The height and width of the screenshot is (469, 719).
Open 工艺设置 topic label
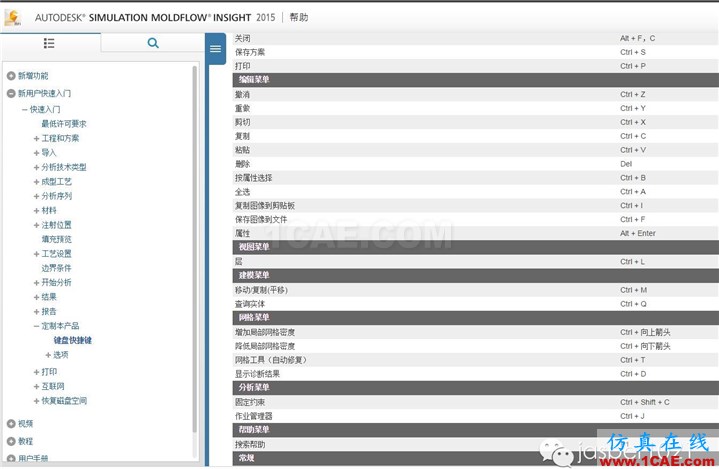56,254
